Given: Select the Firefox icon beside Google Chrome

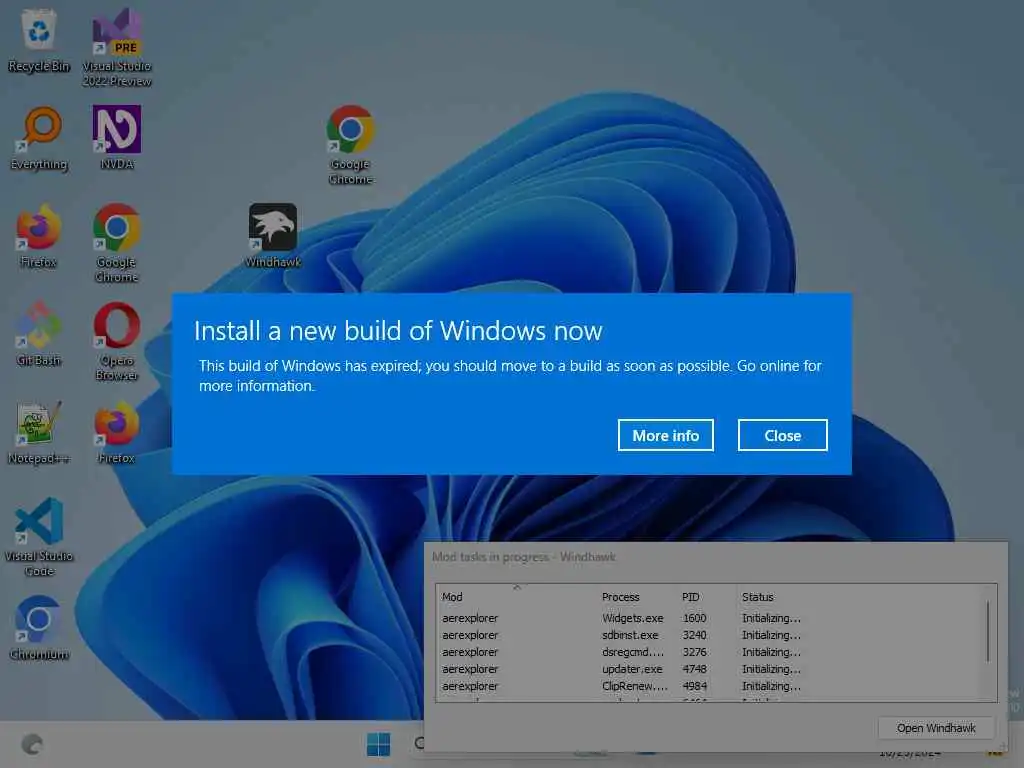Looking at the screenshot, I should point(39,236).
